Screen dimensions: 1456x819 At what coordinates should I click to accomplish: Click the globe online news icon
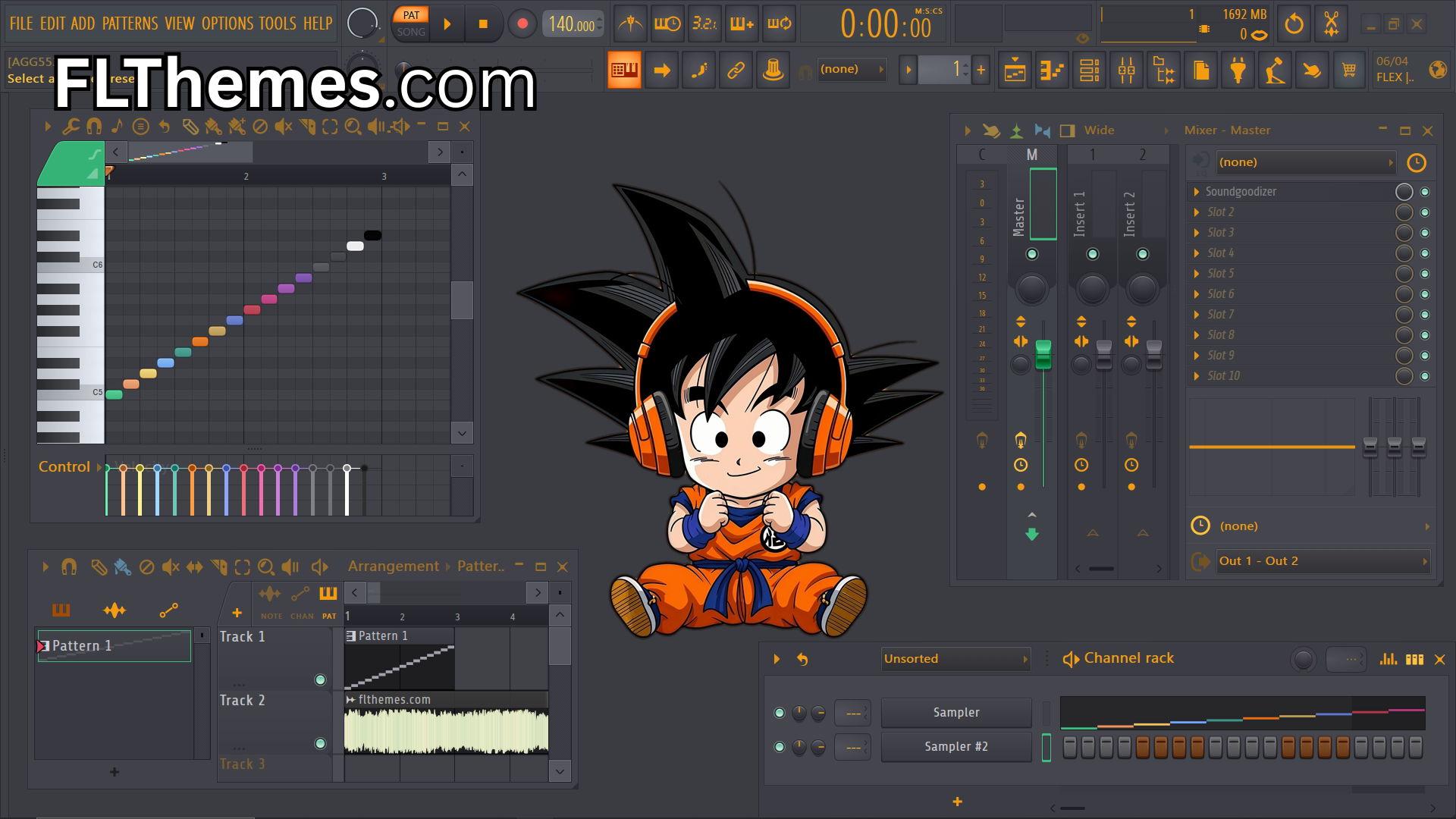point(1437,70)
